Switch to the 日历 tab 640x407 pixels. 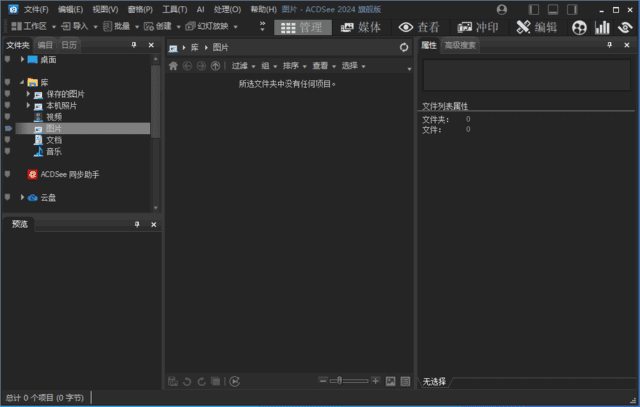[x=68, y=45]
